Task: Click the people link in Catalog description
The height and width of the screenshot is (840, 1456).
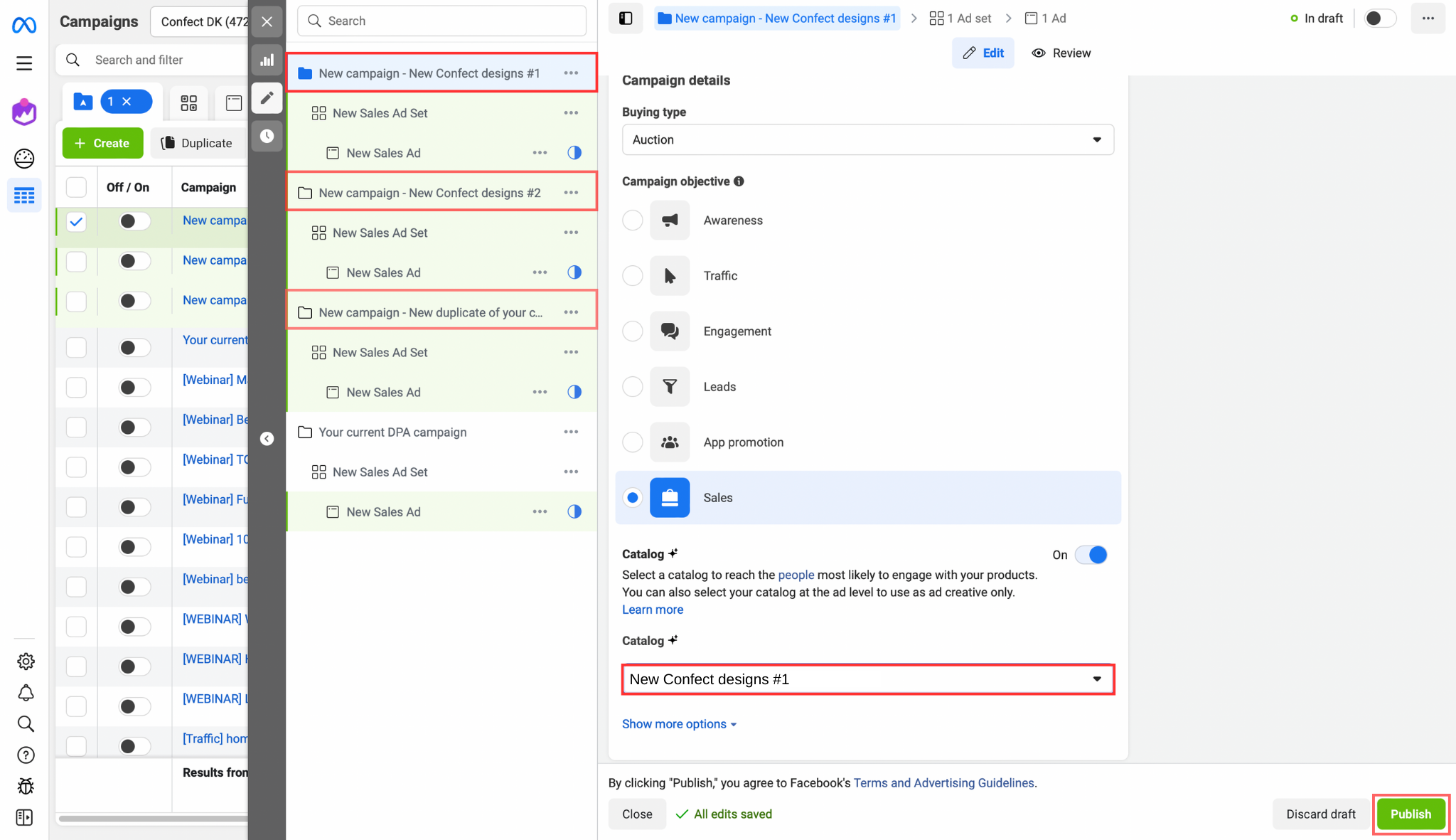Action: 796,575
